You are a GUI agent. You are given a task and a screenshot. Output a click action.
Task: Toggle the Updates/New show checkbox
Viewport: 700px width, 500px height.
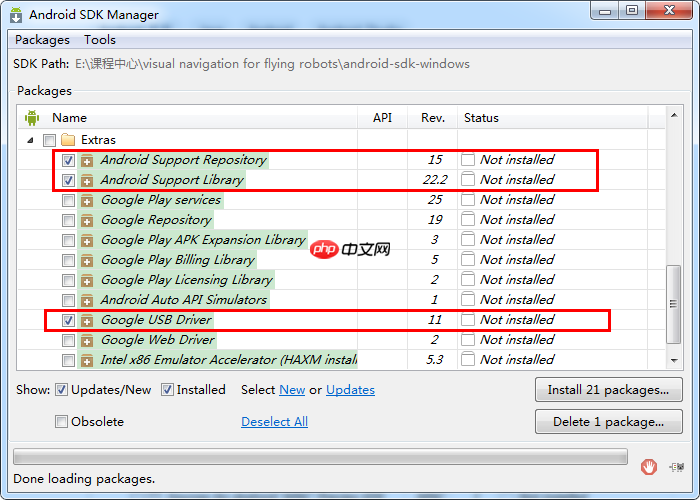tap(61, 390)
